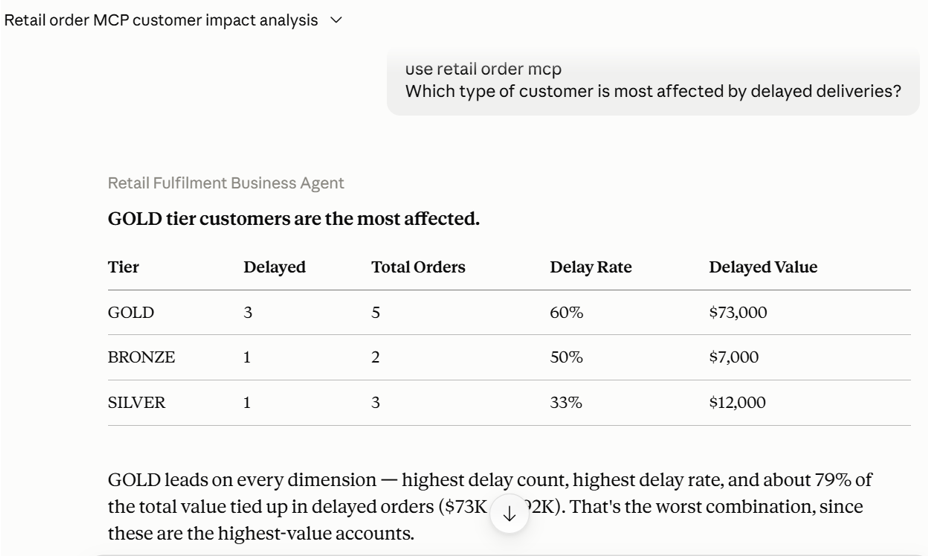928x559 pixels.
Task: Click the Tier column header
Action: click(x=123, y=267)
